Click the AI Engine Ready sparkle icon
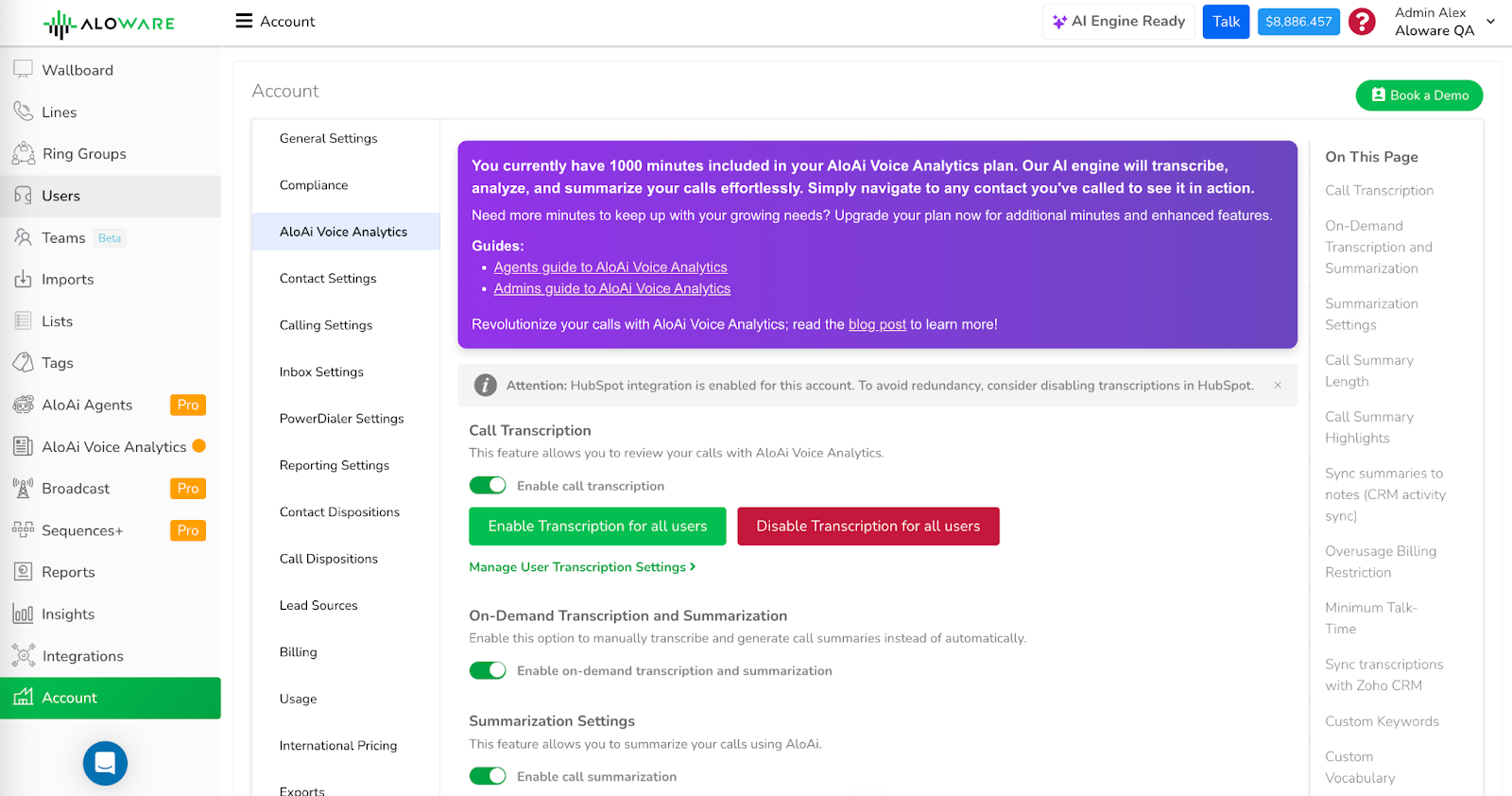This screenshot has height=796, width=1512. click(x=1059, y=22)
